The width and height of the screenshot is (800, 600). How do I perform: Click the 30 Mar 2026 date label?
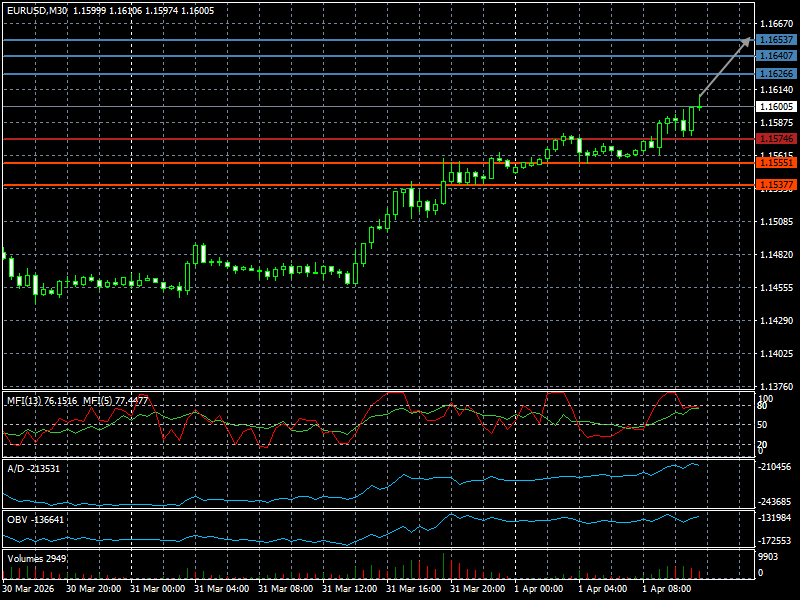(29, 590)
